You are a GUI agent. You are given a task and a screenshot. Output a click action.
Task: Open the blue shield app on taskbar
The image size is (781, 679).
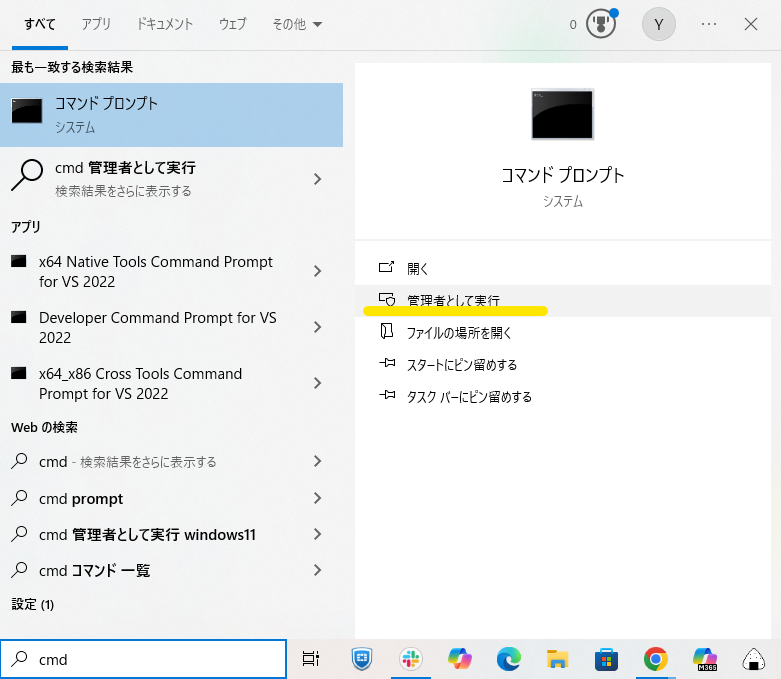[x=362, y=659]
